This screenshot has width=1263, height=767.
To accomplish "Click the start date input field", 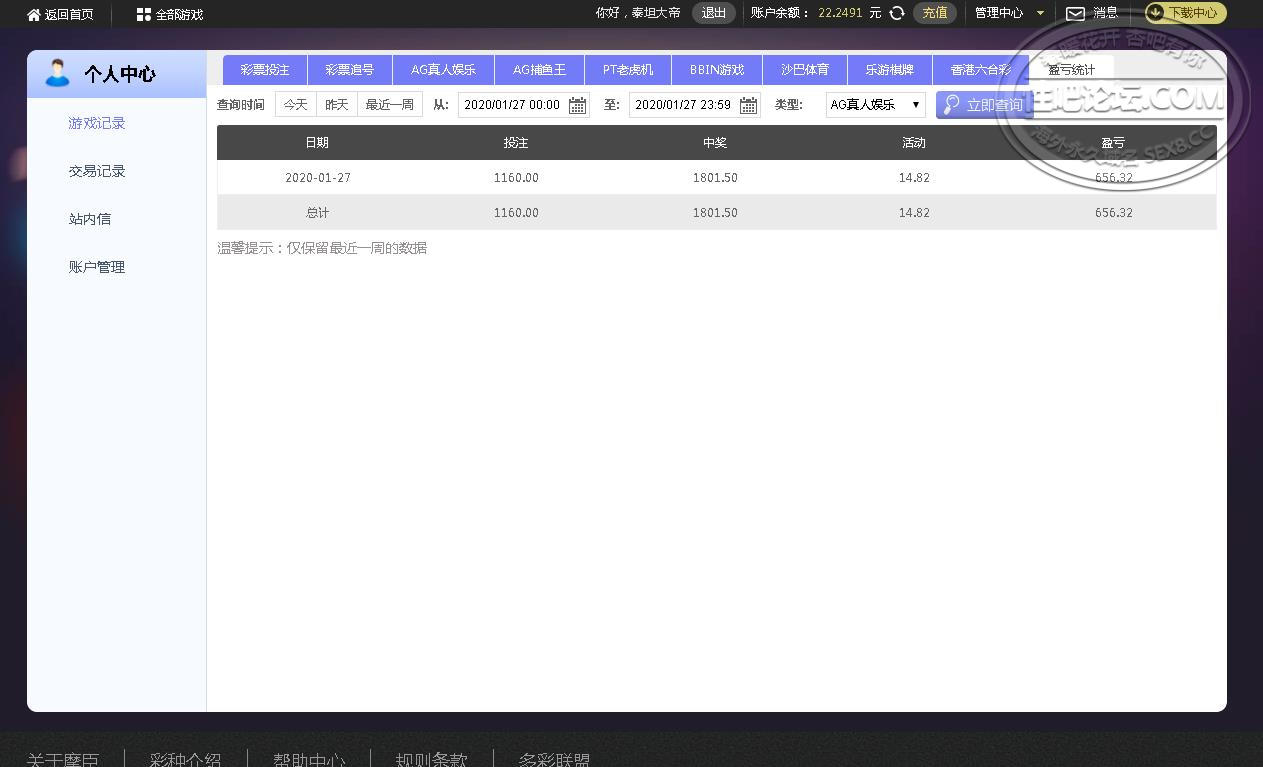I will tap(512, 104).
